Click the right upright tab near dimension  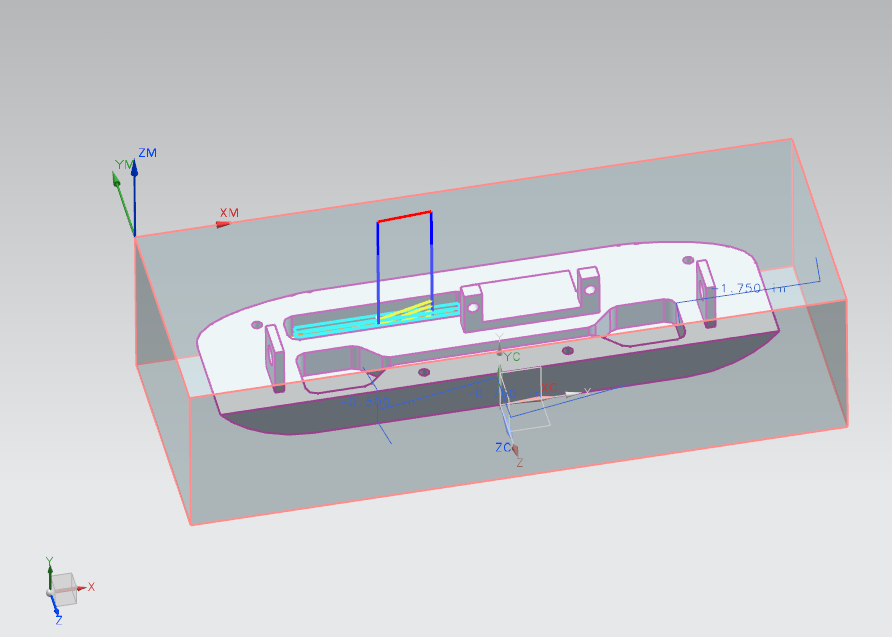coord(706,291)
